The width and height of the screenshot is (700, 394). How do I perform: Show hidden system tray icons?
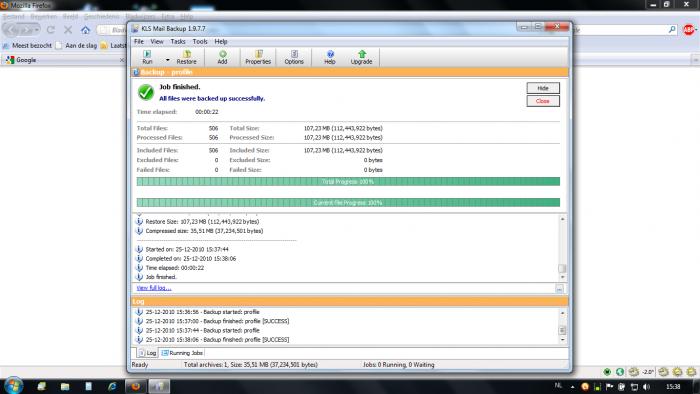[x=572, y=387]
